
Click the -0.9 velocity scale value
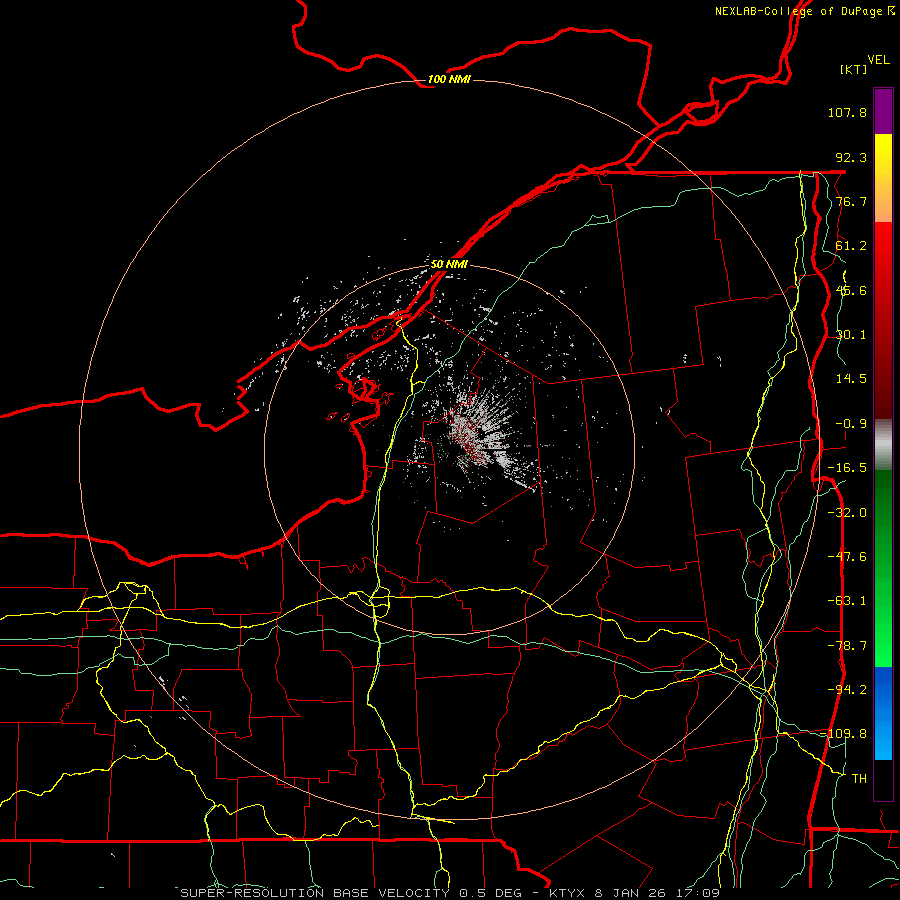click(x=851, y=424)
